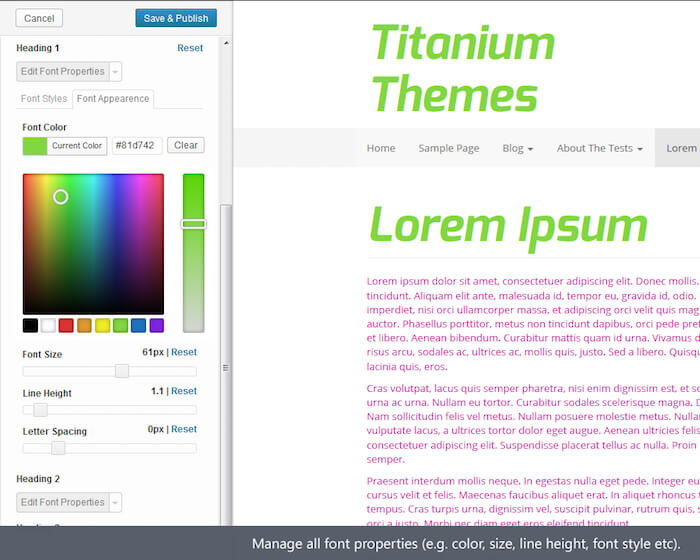Click the Titanium Themes site title
The width and height of the screenshot is (700, 560).
pyautogui.click(x=463, y=68)
